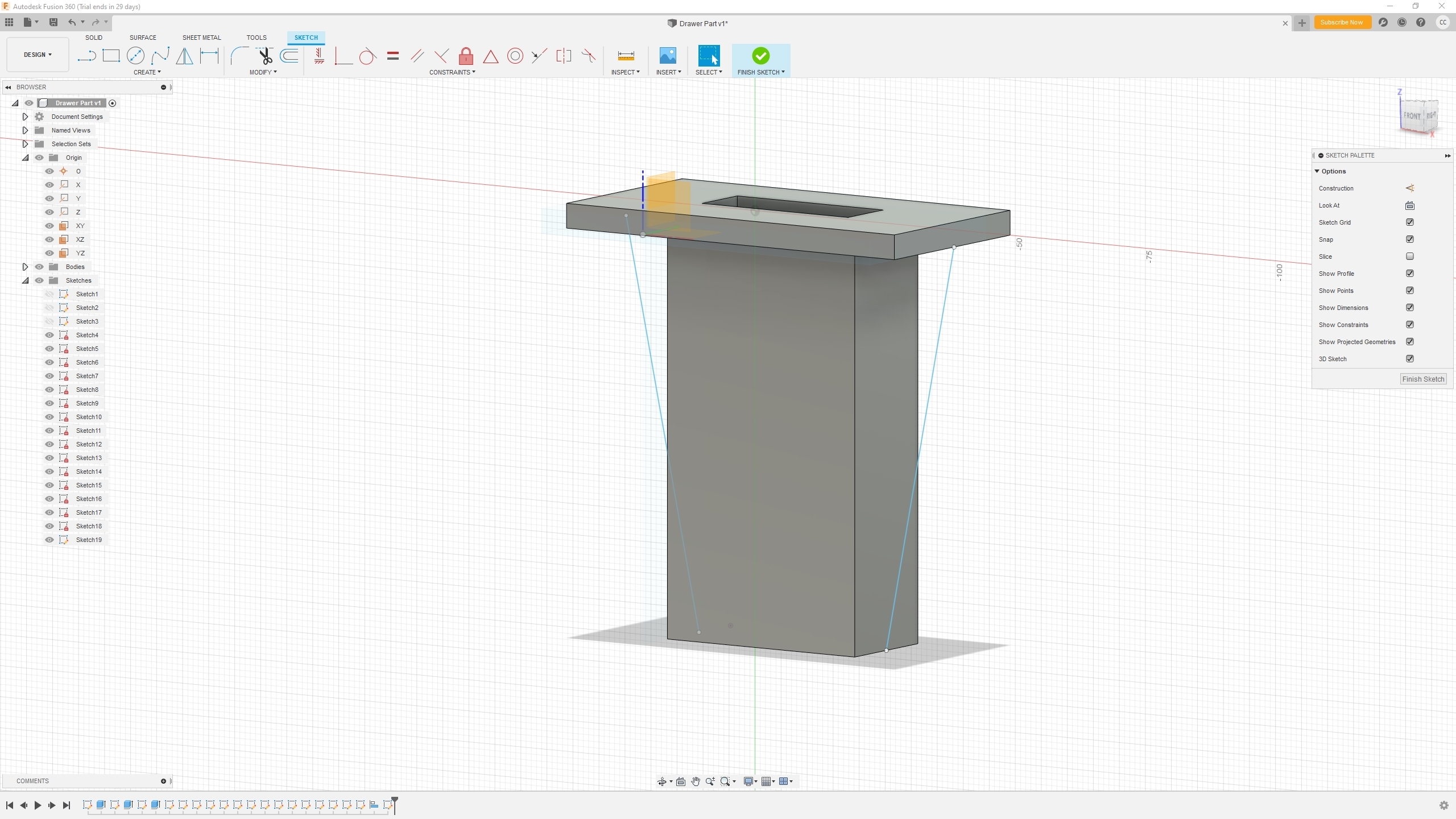This screenshot has width=1456, height=819.
Task: Click the Measure inspect tool
Action: pos(626,56)
